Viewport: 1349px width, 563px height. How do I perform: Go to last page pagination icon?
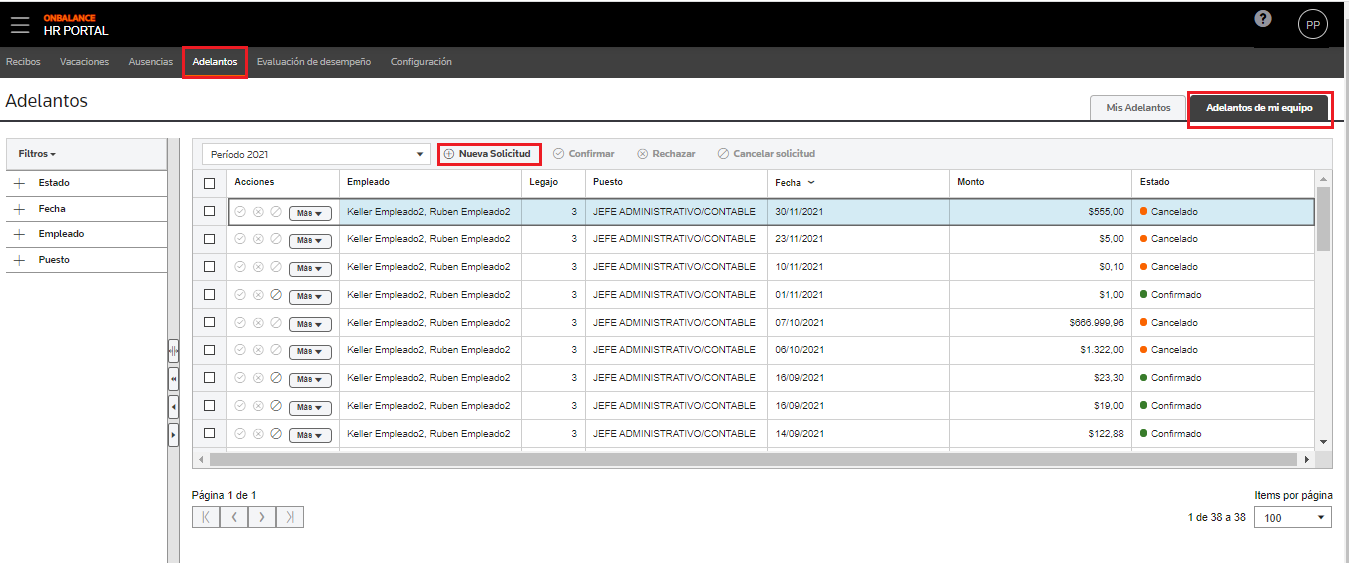pos(290,517)
